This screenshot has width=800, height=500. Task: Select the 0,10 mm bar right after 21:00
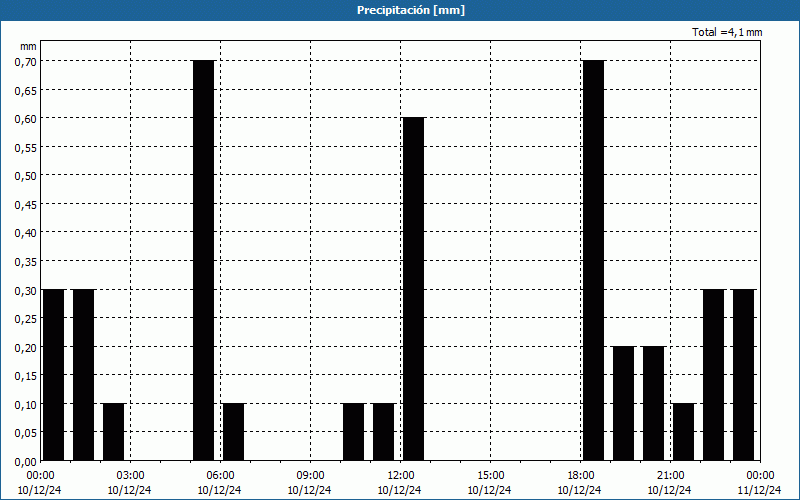pyautogui.click(x=684, y=432)
